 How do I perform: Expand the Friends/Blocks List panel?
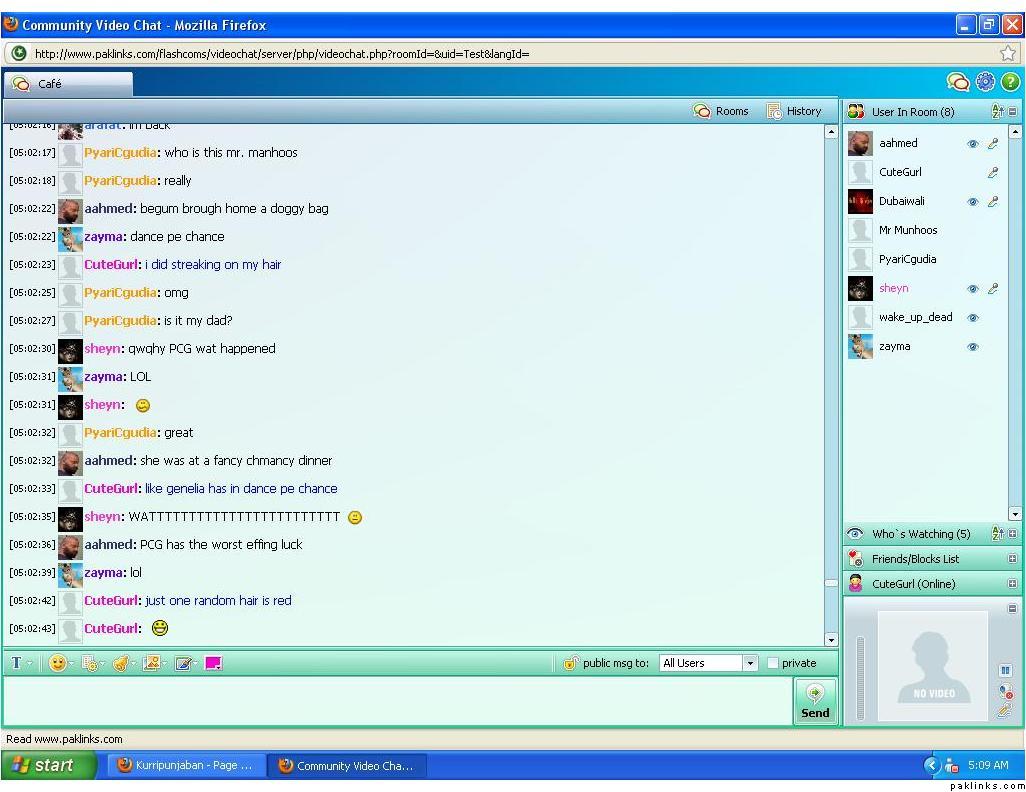pyautogui.click(x=1012, y=559)
